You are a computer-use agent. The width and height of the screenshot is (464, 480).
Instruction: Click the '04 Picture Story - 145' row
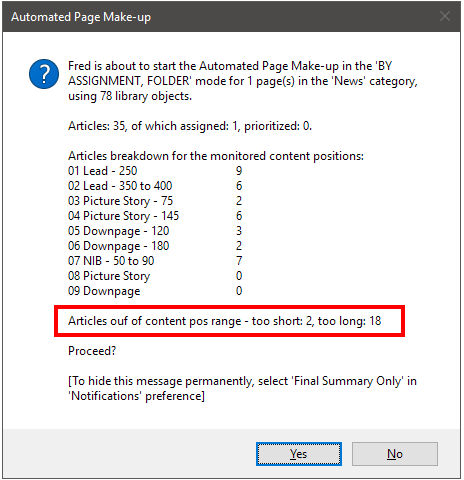point(155,216)
